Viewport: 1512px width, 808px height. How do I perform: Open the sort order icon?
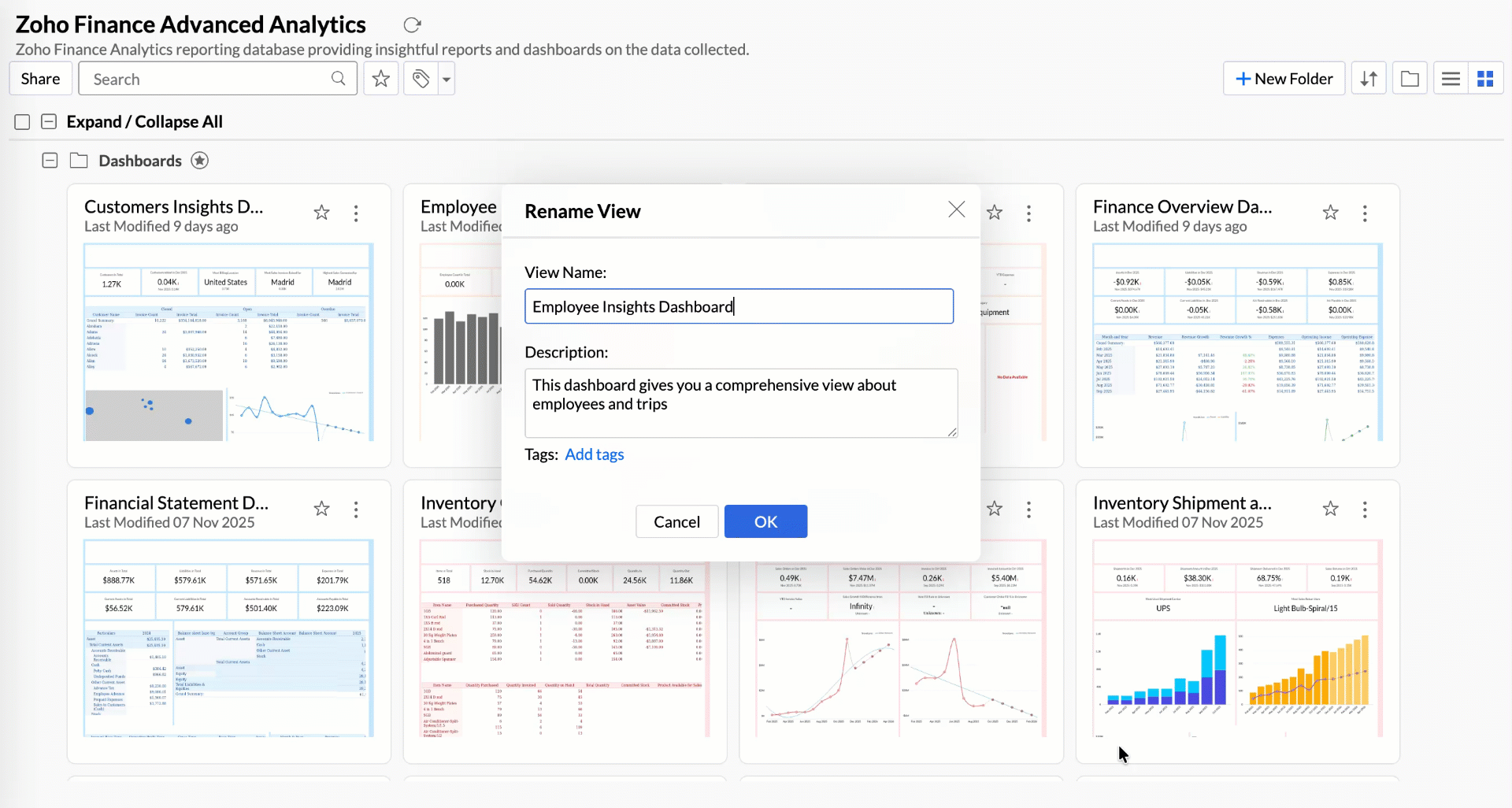click(1369, 79)
